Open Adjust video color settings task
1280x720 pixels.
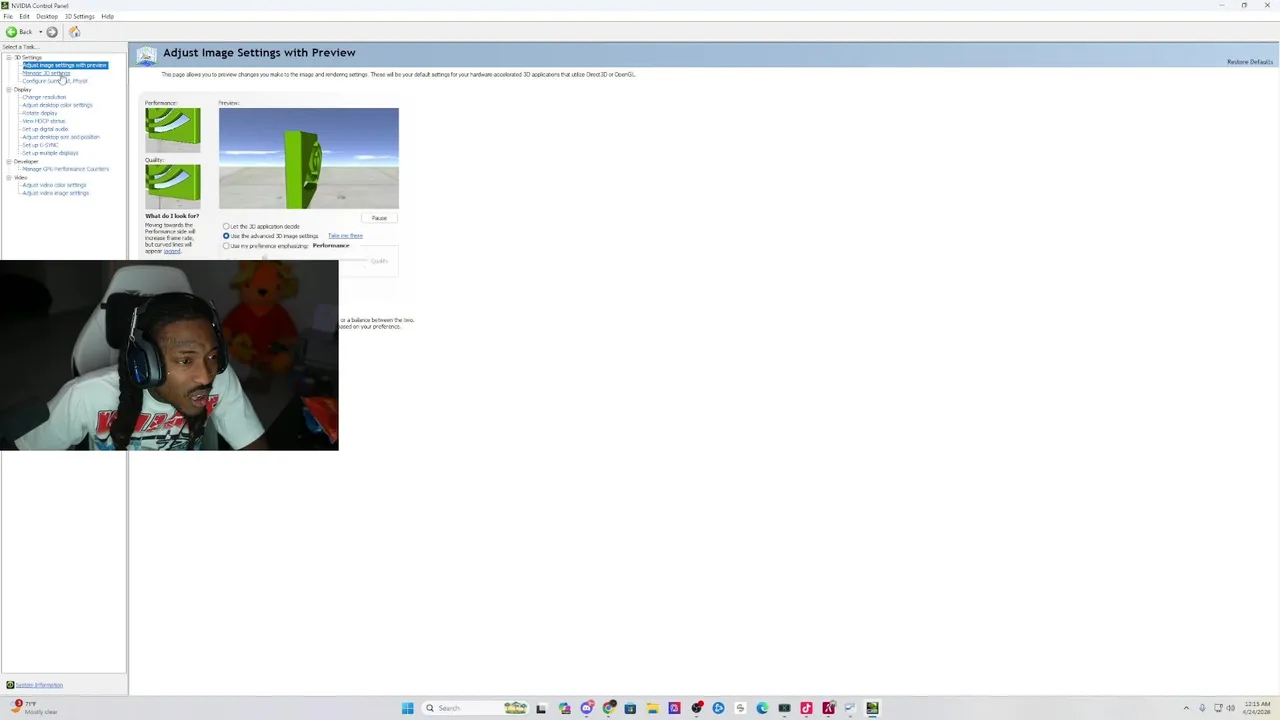click(x=54, y=185)
